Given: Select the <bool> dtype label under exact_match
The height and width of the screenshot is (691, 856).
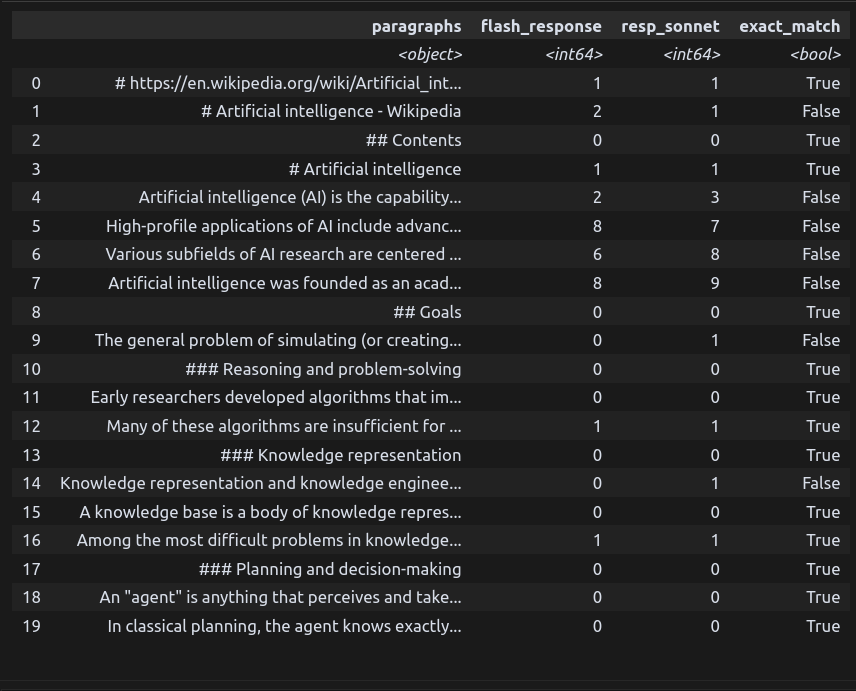Looking at the screenshot, I should [x=815, y=55].
